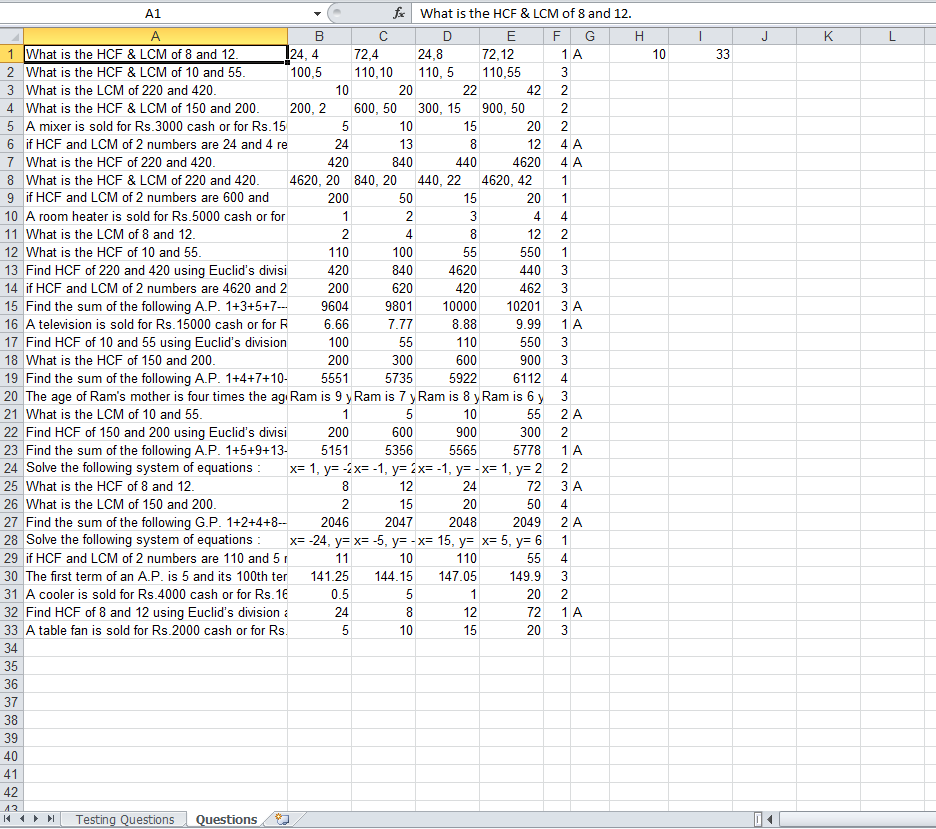Click cell 'A' in column G row 32

click(x=590, y=612)
